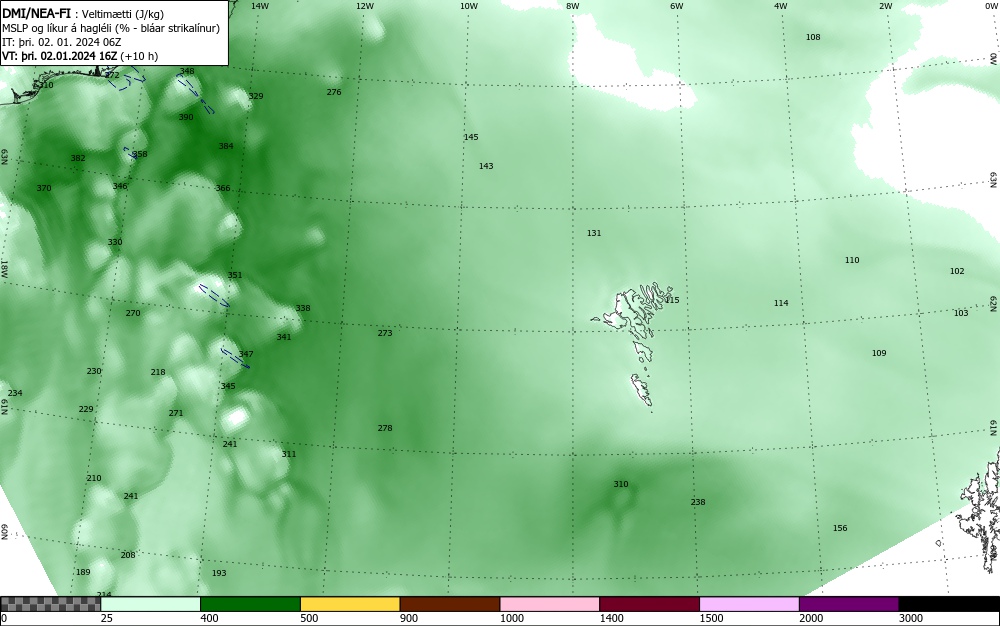Click the legend label '1400'
Image resolution: width=1000 pixels, height=626 pixels.
point(611,618)
